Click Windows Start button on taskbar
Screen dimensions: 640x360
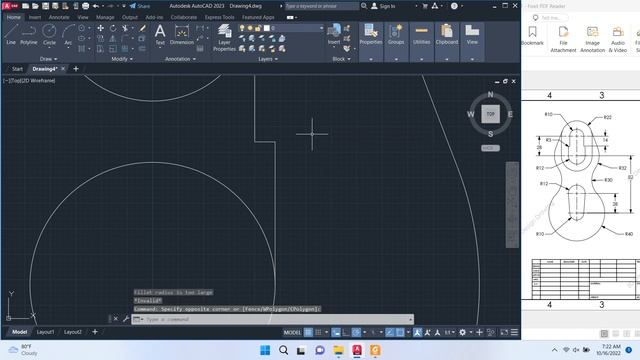point(265,350)
